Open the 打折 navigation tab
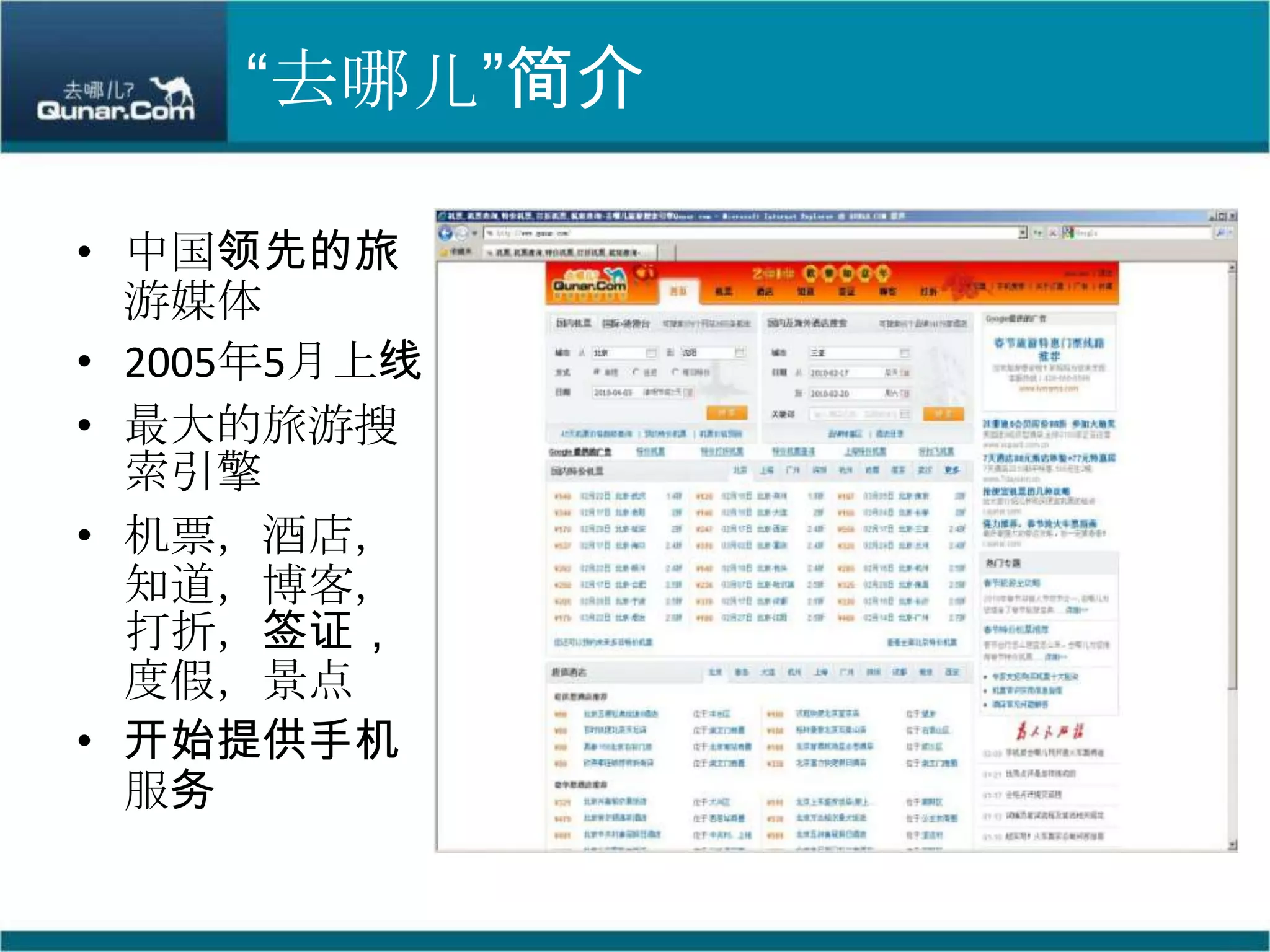Viewport: 1270px width, 952px height. [928, 291]
